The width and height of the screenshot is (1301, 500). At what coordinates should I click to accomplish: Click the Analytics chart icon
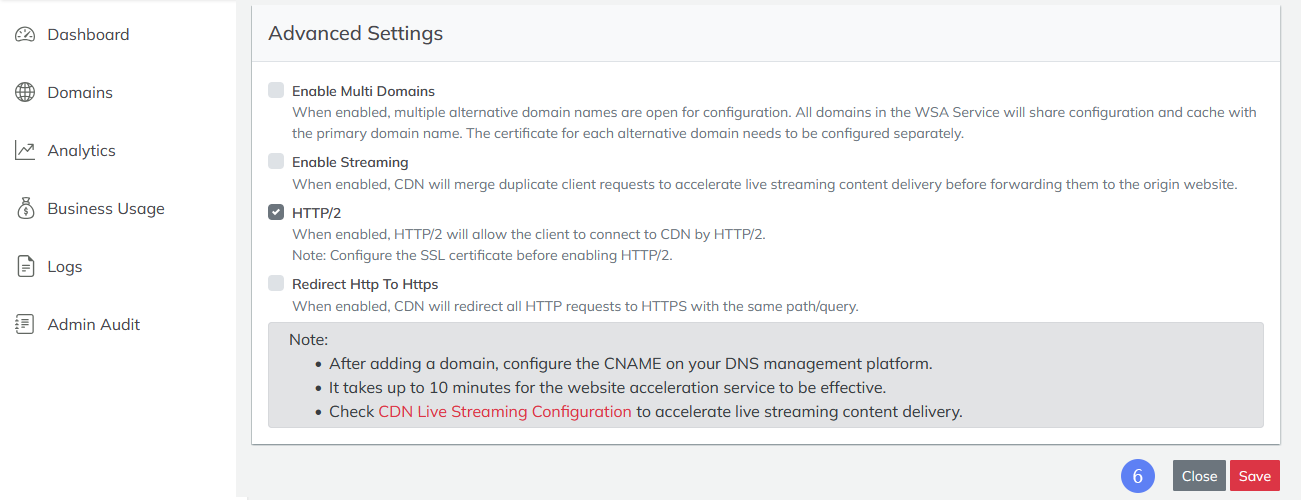pyautogui.click(x=25, y=151)
